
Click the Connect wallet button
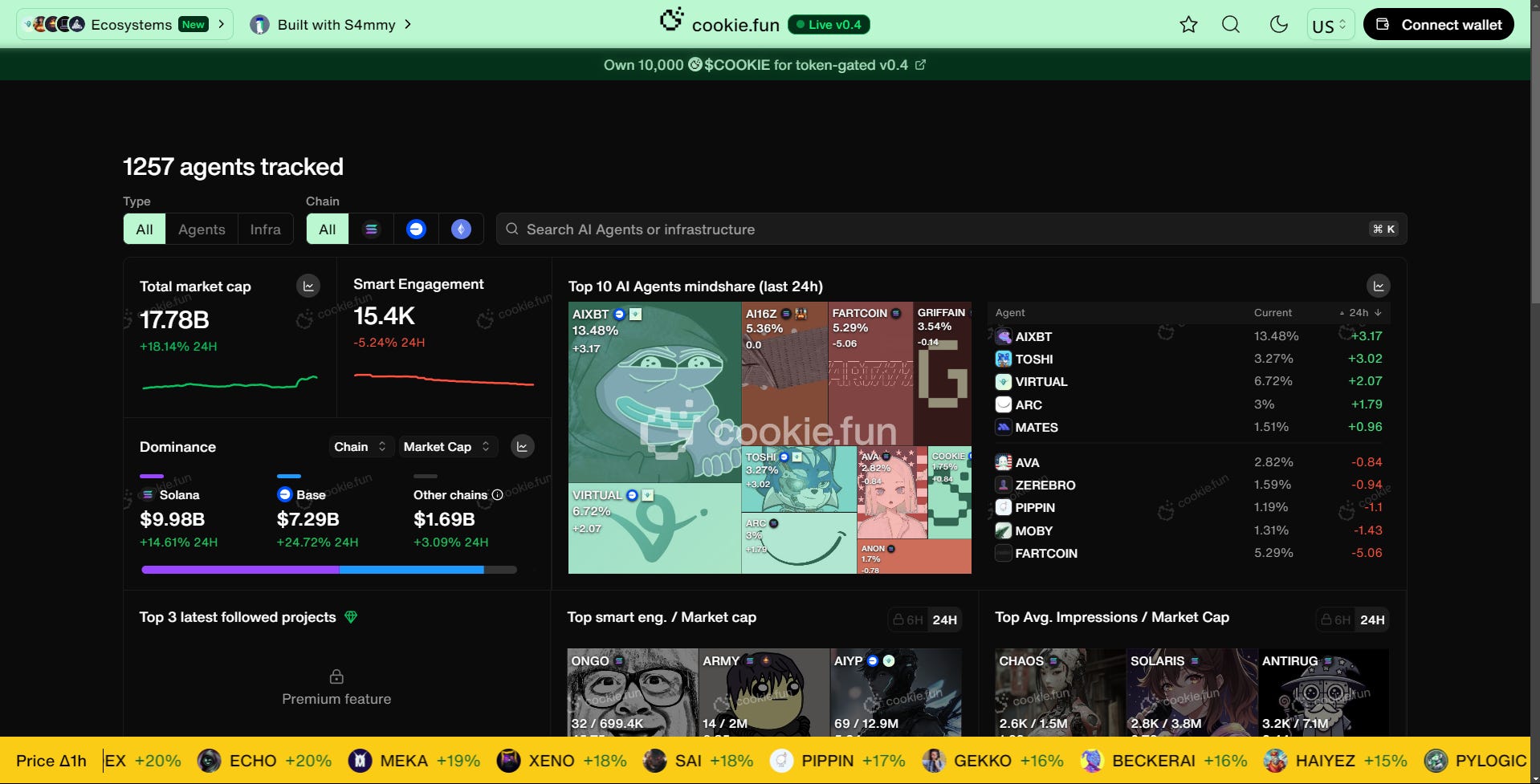coord(1439,25)
